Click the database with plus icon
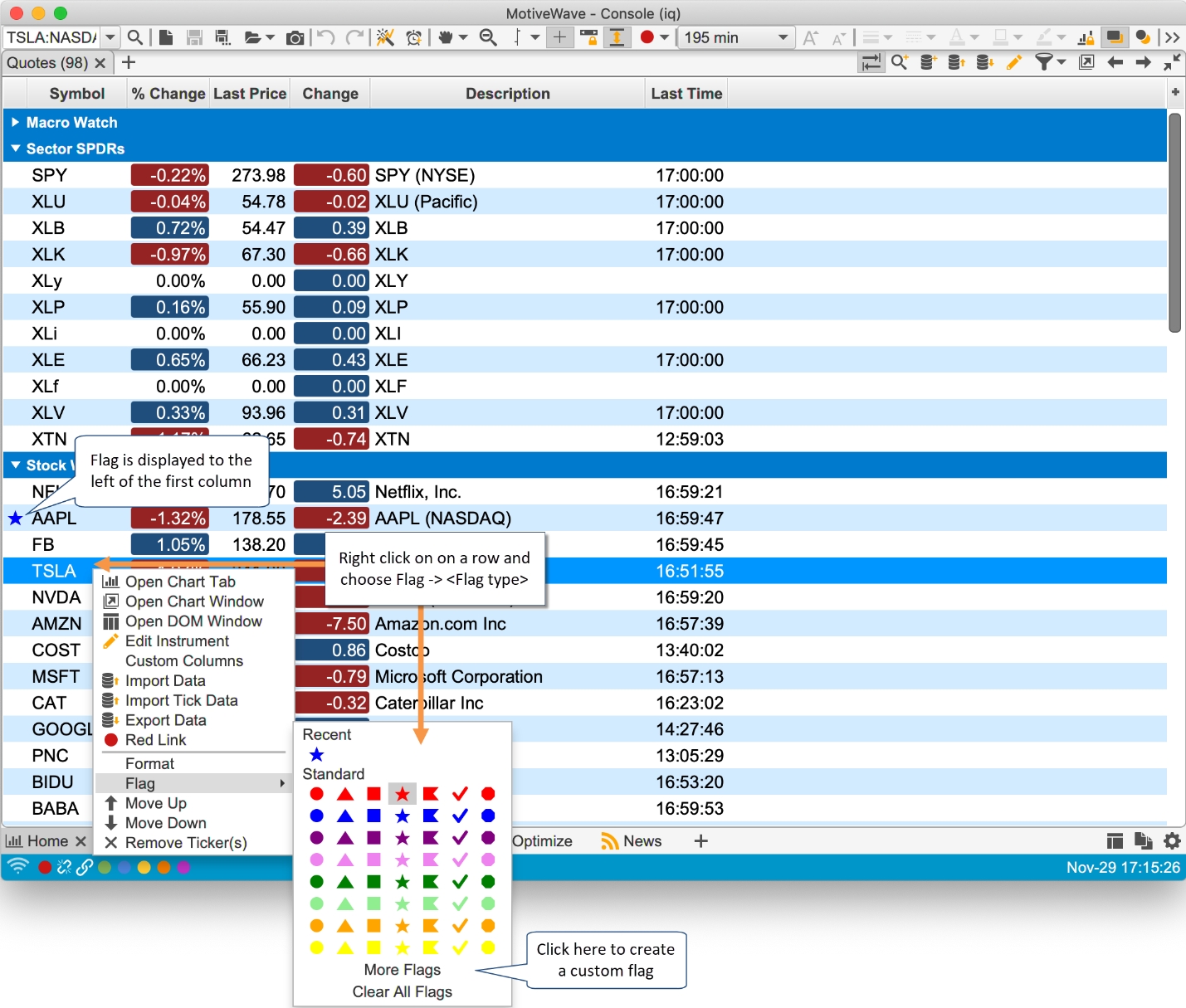Screen dimensions: 1186x1008 pos(929,62)
